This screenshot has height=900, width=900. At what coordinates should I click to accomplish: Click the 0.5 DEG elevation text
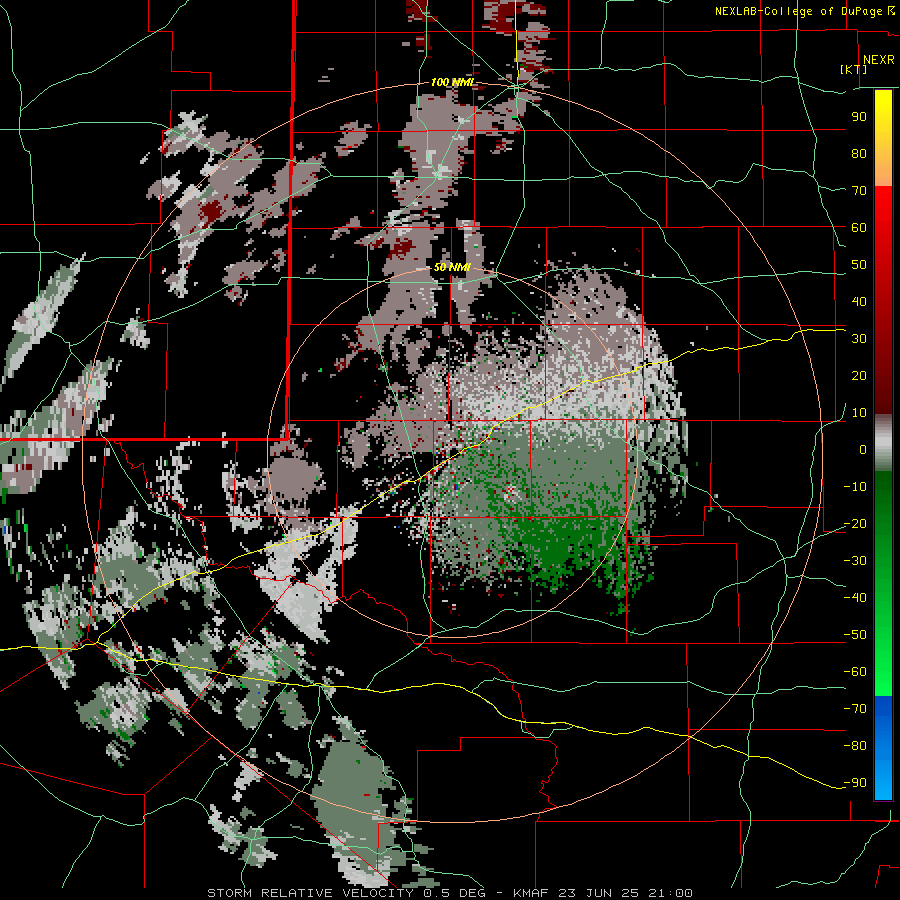(x=455, y=893)
